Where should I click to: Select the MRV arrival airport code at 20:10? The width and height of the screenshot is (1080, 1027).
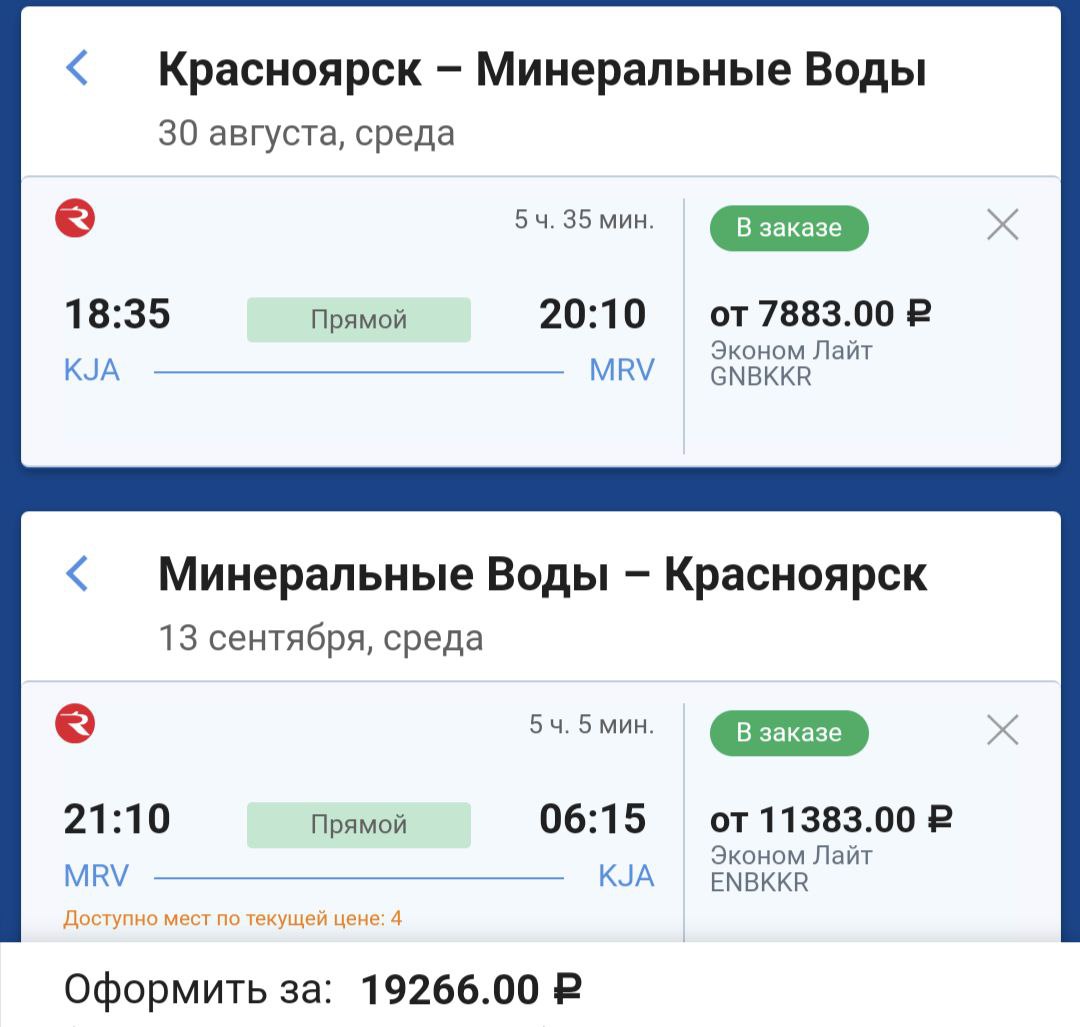point(621,371)
